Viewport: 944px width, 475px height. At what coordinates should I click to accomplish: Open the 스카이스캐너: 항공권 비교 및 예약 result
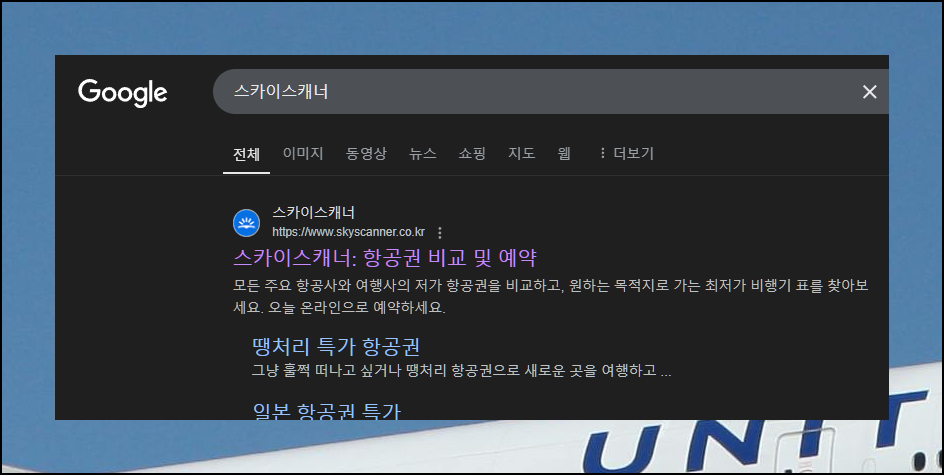pos(385,258)
